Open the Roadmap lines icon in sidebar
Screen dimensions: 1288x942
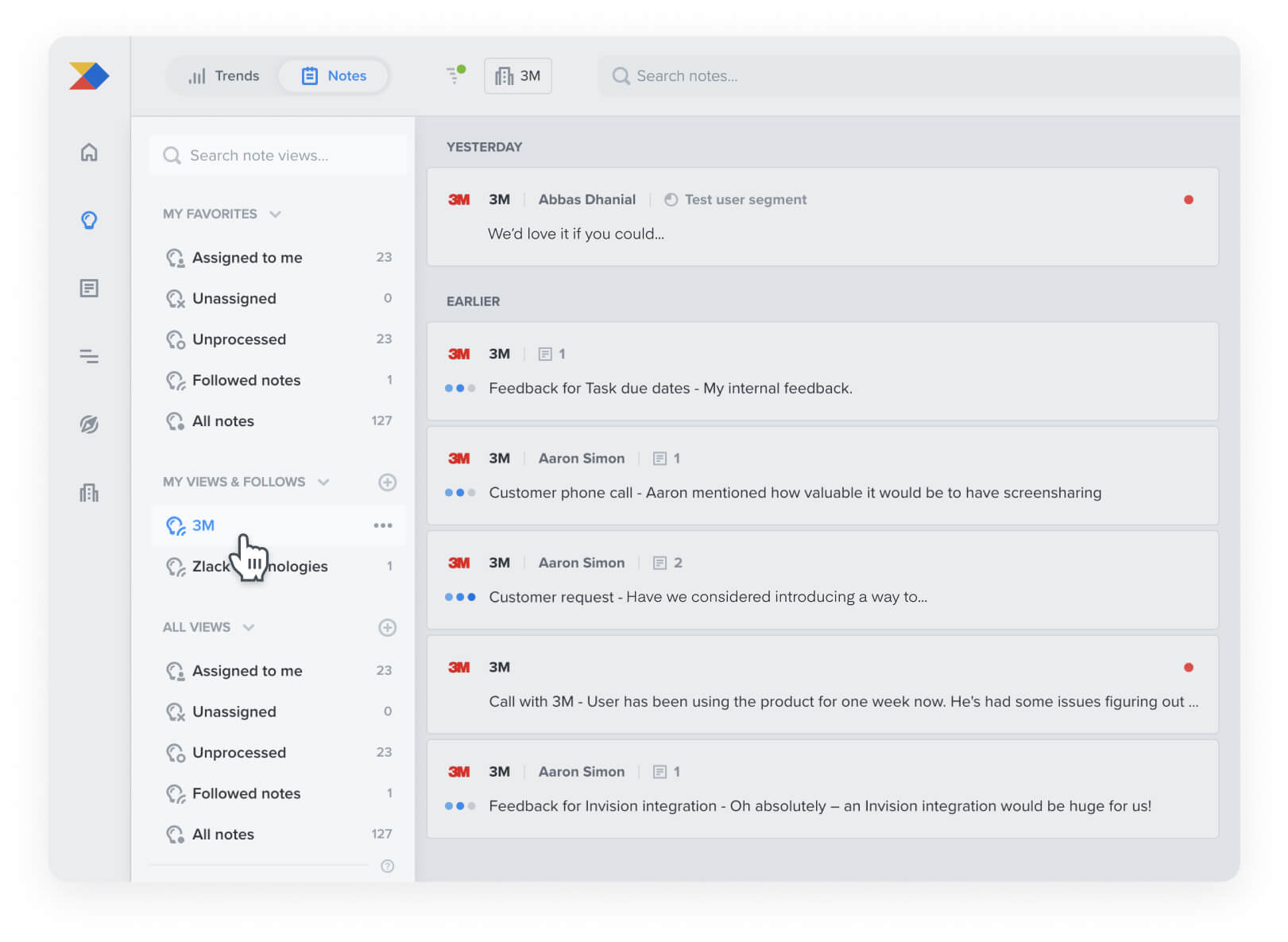click(x=89, y=356)
